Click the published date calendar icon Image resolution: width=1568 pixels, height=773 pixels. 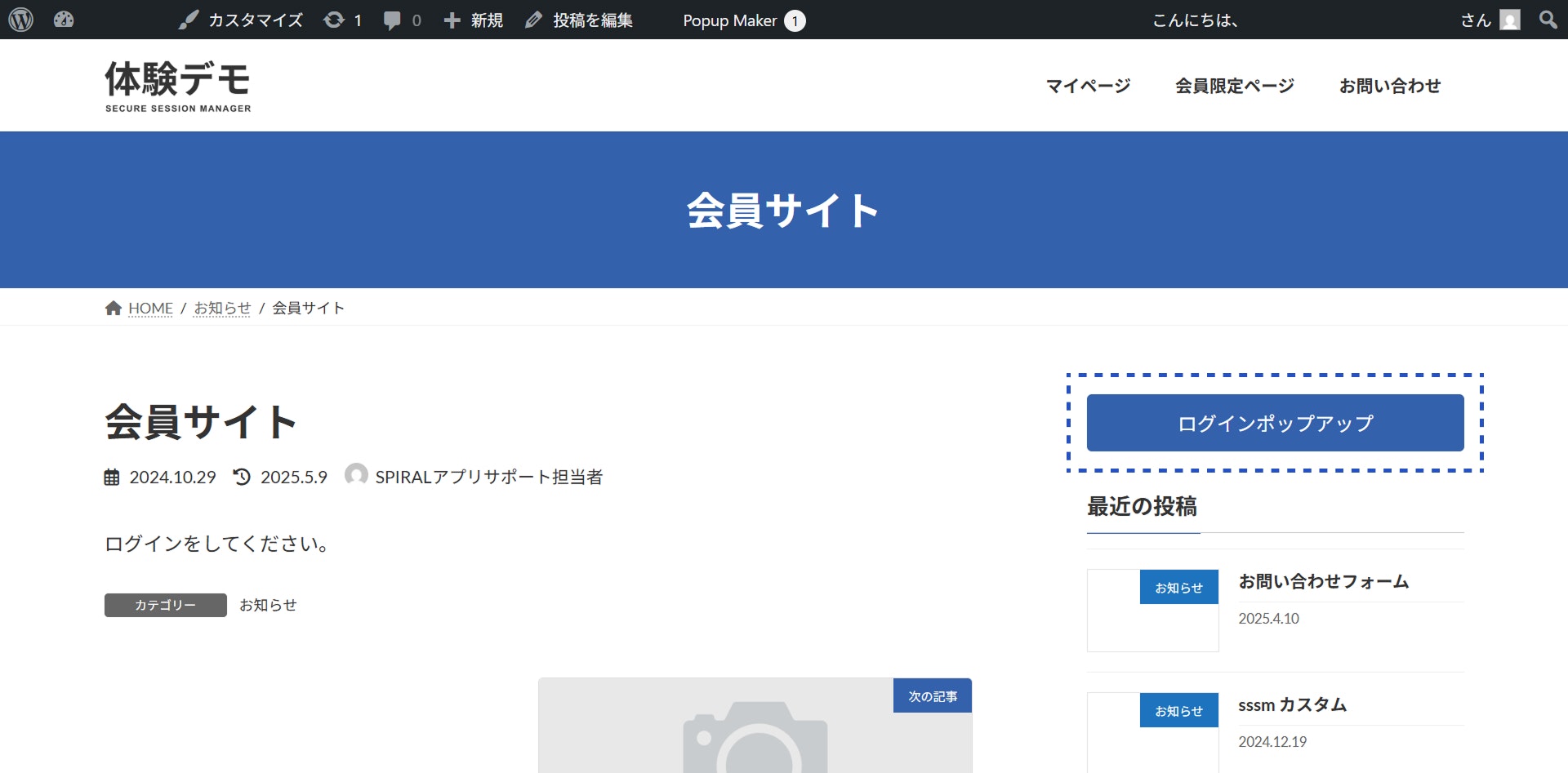click(112, 478)
